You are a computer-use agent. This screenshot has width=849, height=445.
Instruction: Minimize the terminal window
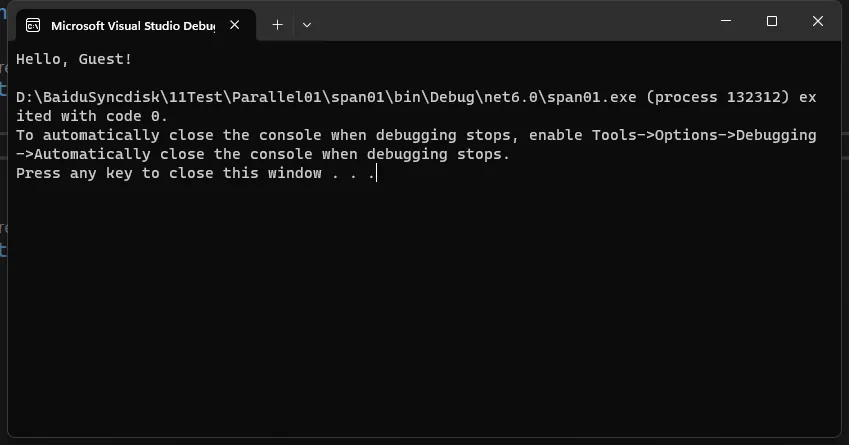(726, 21)
